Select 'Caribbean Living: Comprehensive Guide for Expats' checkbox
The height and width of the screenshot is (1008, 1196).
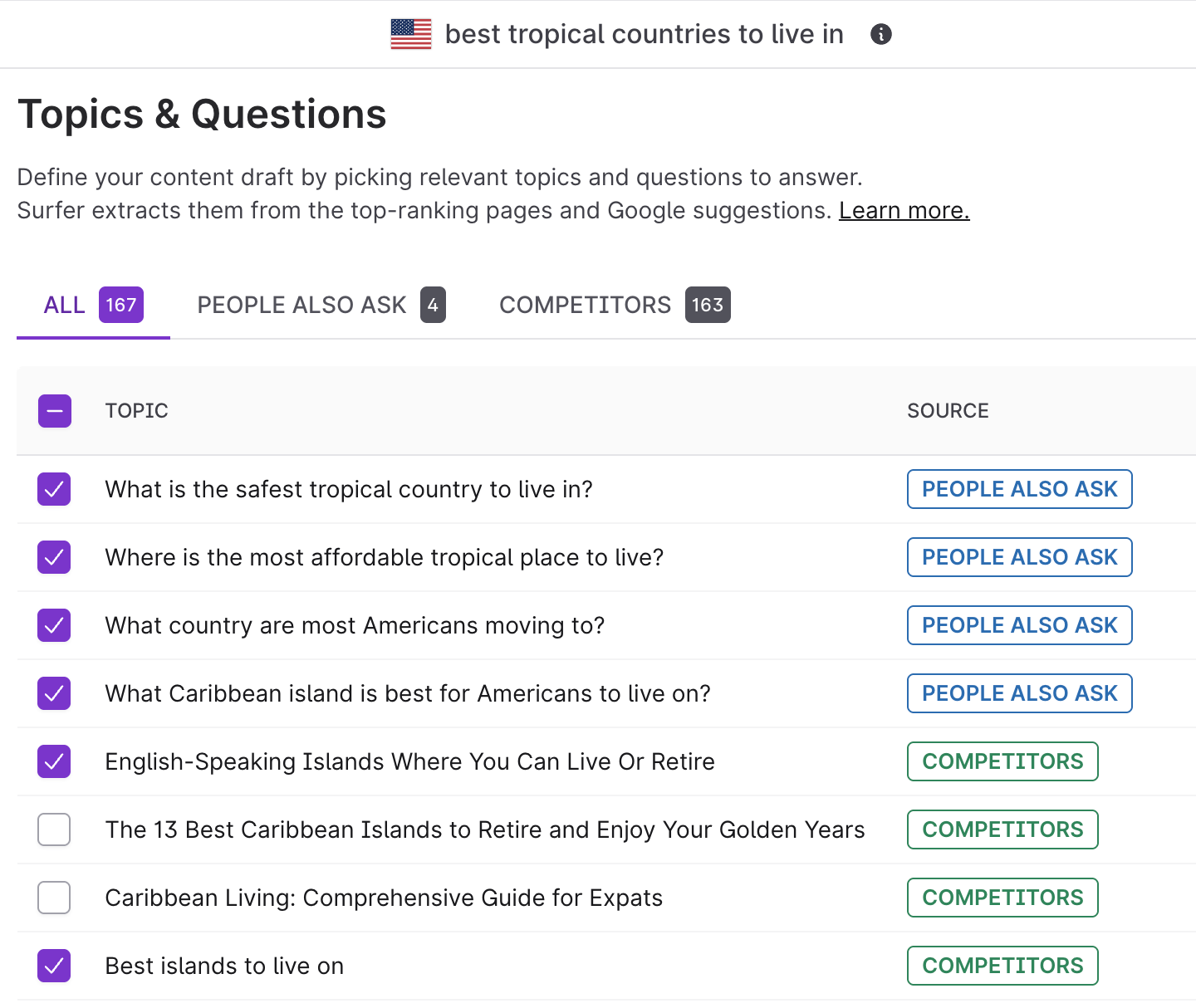(54, 898)
